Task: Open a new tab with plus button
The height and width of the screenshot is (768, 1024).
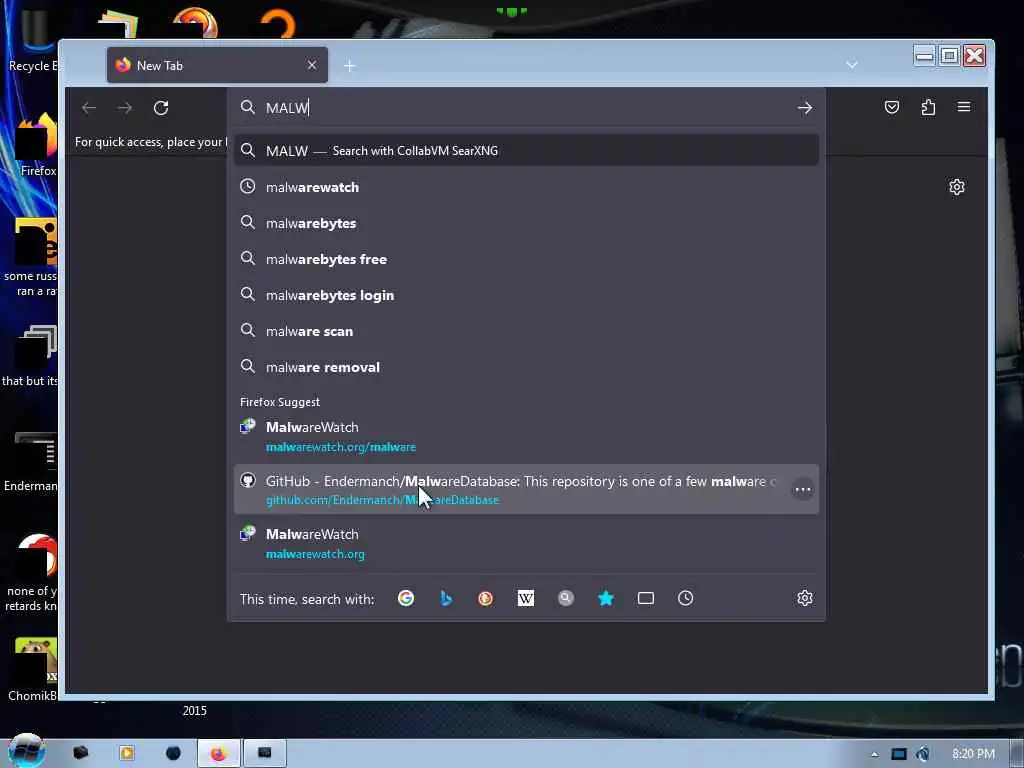Action: tap(349, 66)
